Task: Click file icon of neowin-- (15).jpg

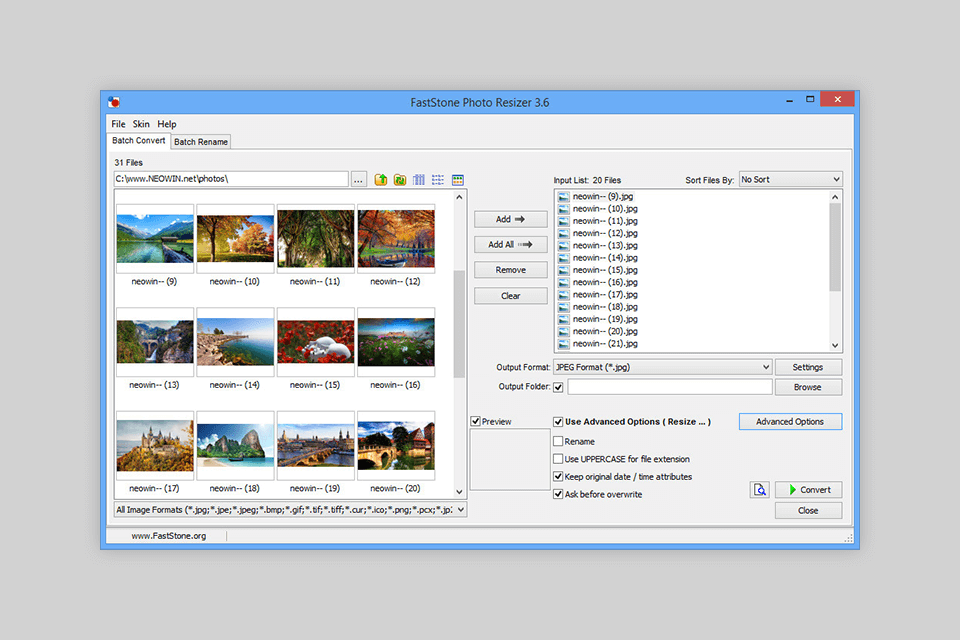Action: click(x=563, y=270)
